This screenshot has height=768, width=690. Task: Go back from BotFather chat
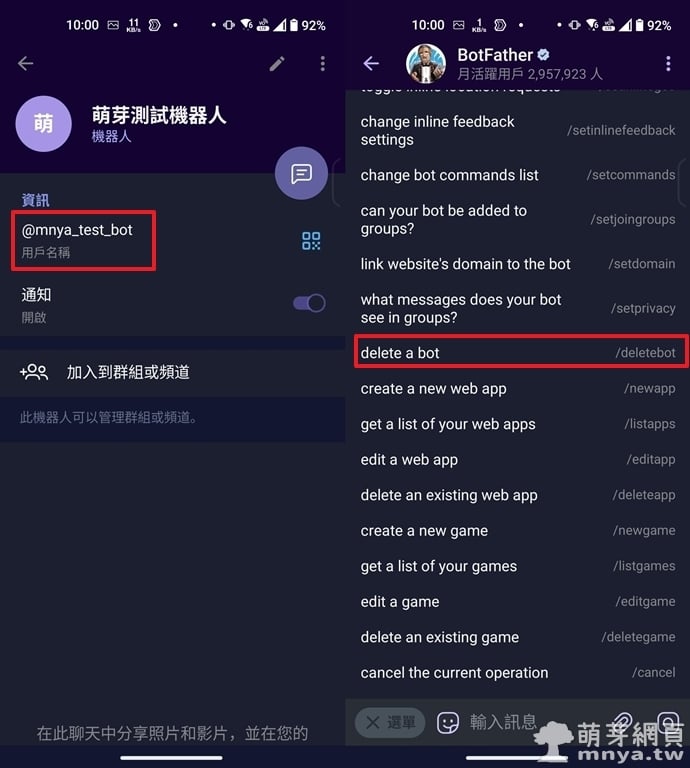click(x=371, y=63)
